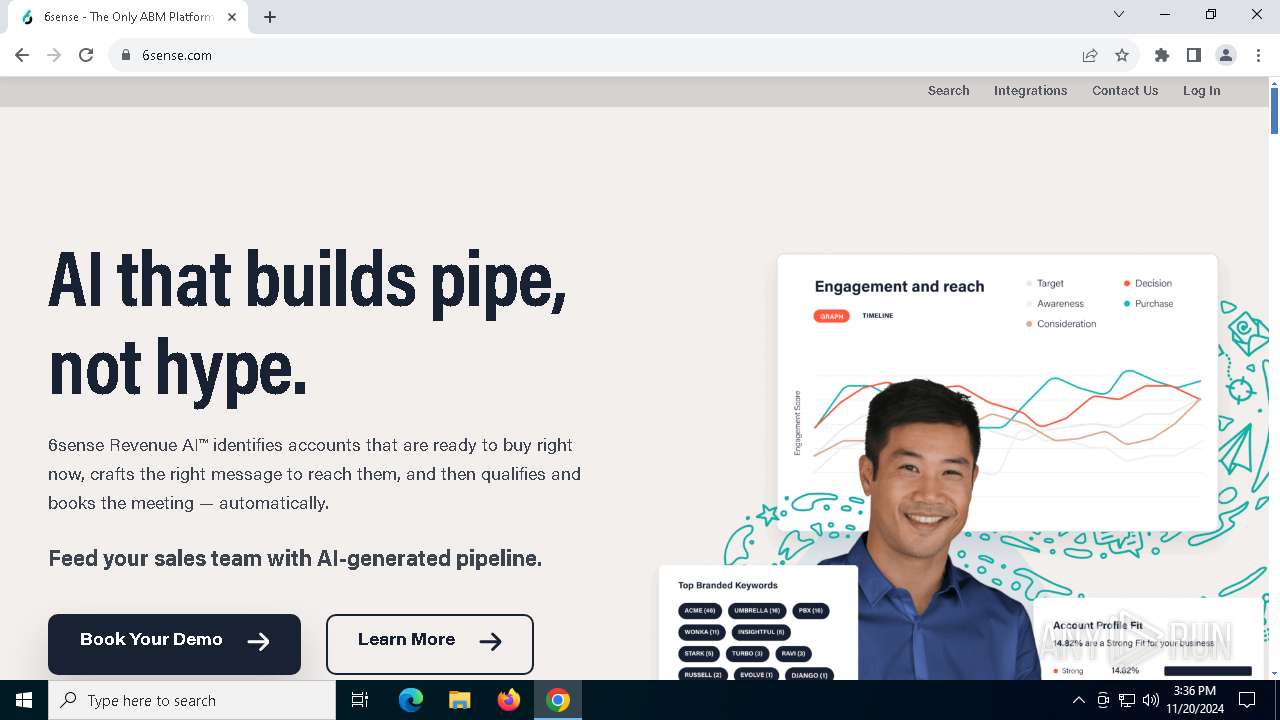Viewport: 1280px width, 720px height.
Task: Click the Engagement and reach heading
Action: (899, 287)
